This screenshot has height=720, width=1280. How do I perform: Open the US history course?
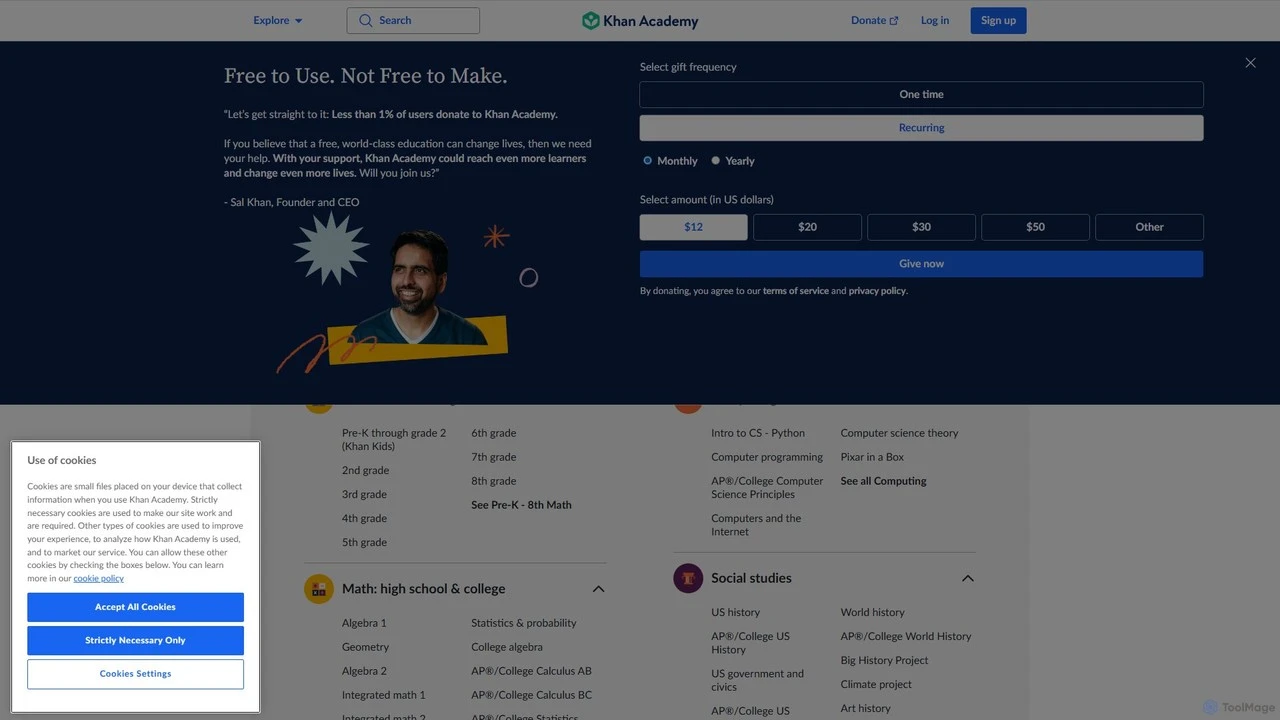(x=735, y=612)
